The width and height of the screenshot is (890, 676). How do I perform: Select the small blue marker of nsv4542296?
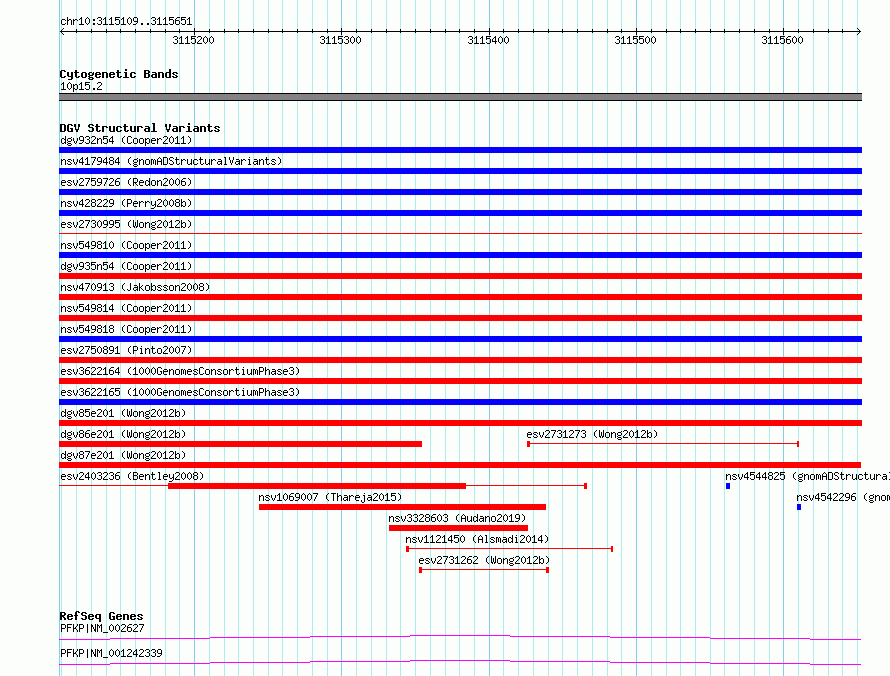click(x=799, y=507)
